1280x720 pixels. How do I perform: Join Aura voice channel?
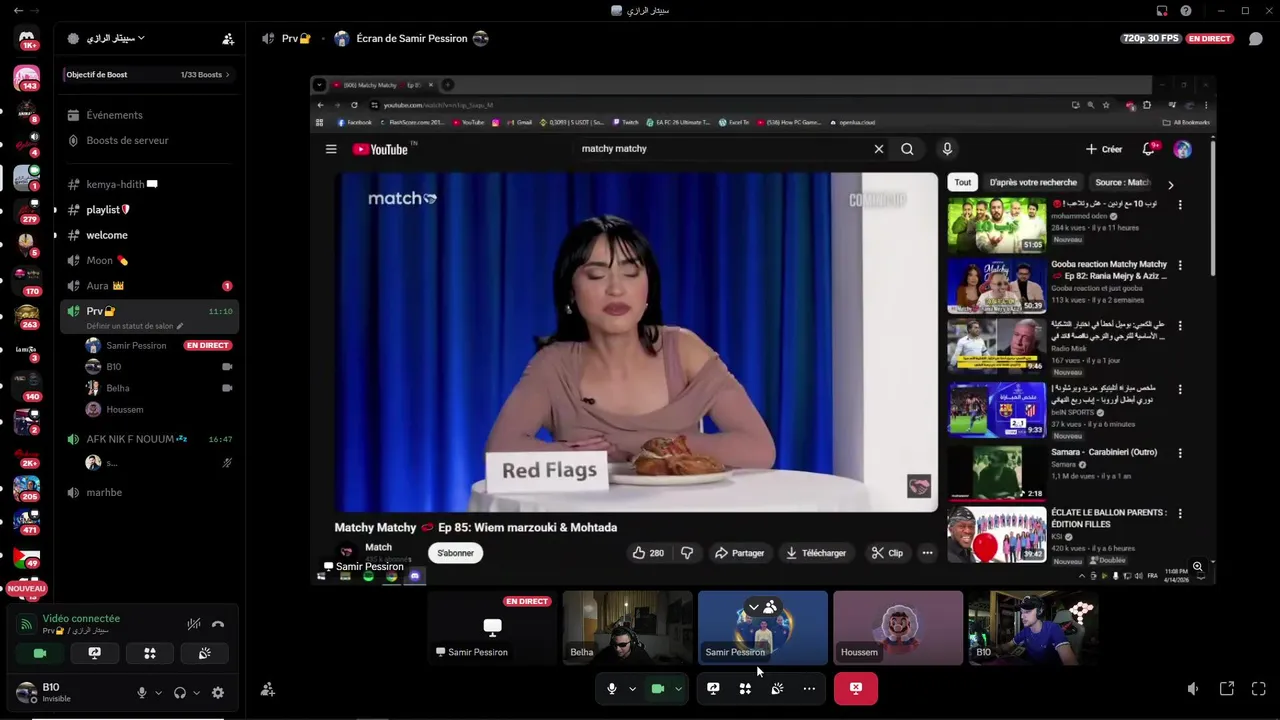pyautogui.click(x=150, y=285)
